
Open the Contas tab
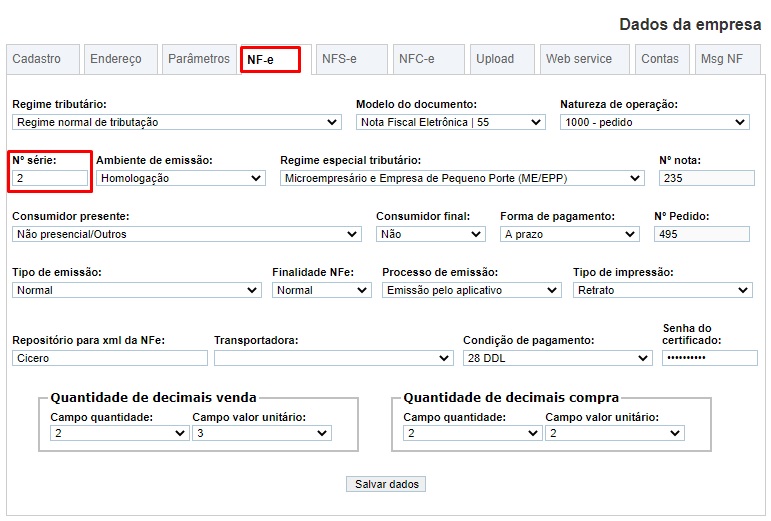[662, 59]
